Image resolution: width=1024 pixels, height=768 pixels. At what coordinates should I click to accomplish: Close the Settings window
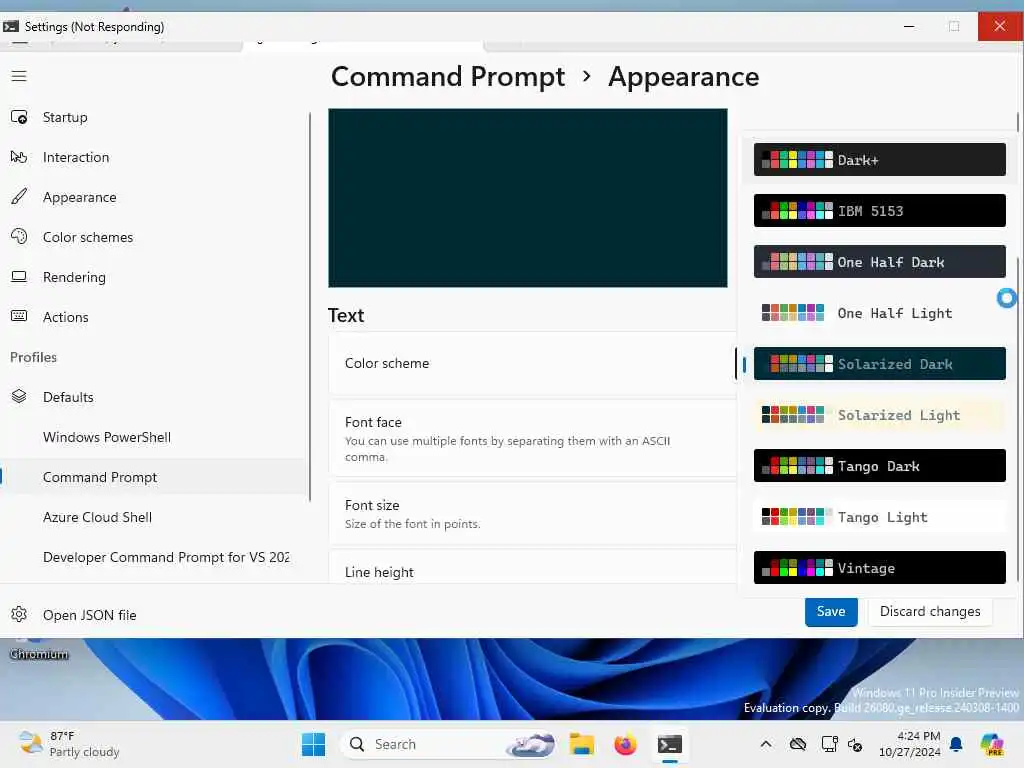pyautogui.click(x=1000, y=26)
